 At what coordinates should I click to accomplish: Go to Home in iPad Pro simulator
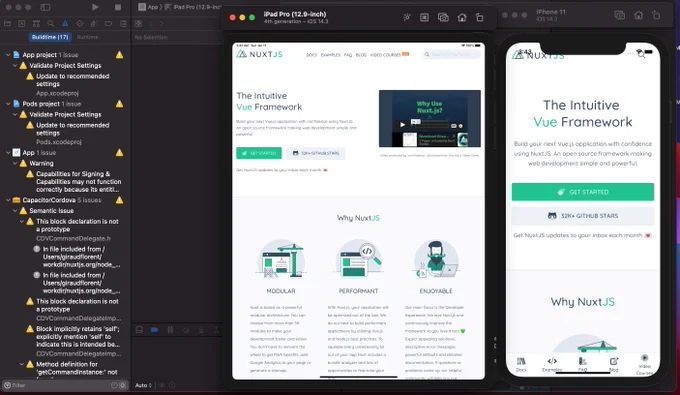pyautogui.click(x=462, y=17)
